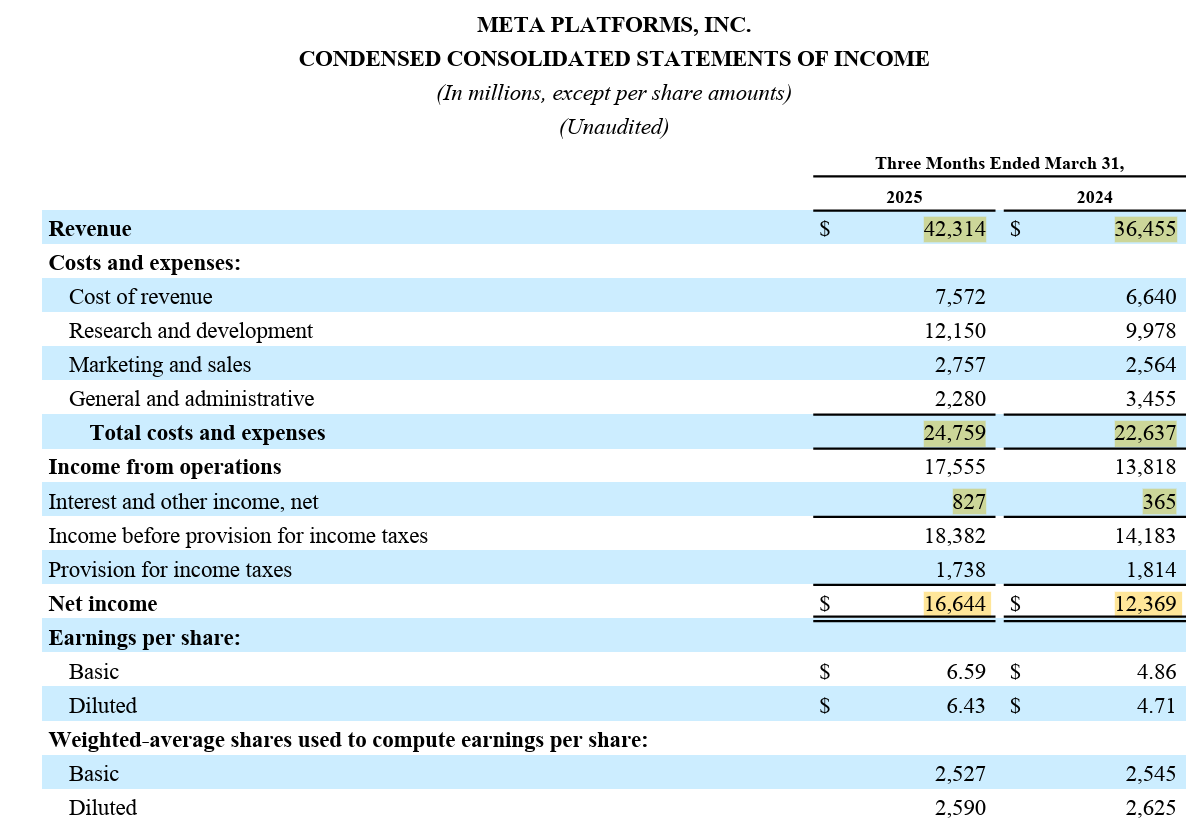Click 'Three Months Ended March 31,' header
The width and height of the screenshot is (1195, 827).
click(999, 163)
